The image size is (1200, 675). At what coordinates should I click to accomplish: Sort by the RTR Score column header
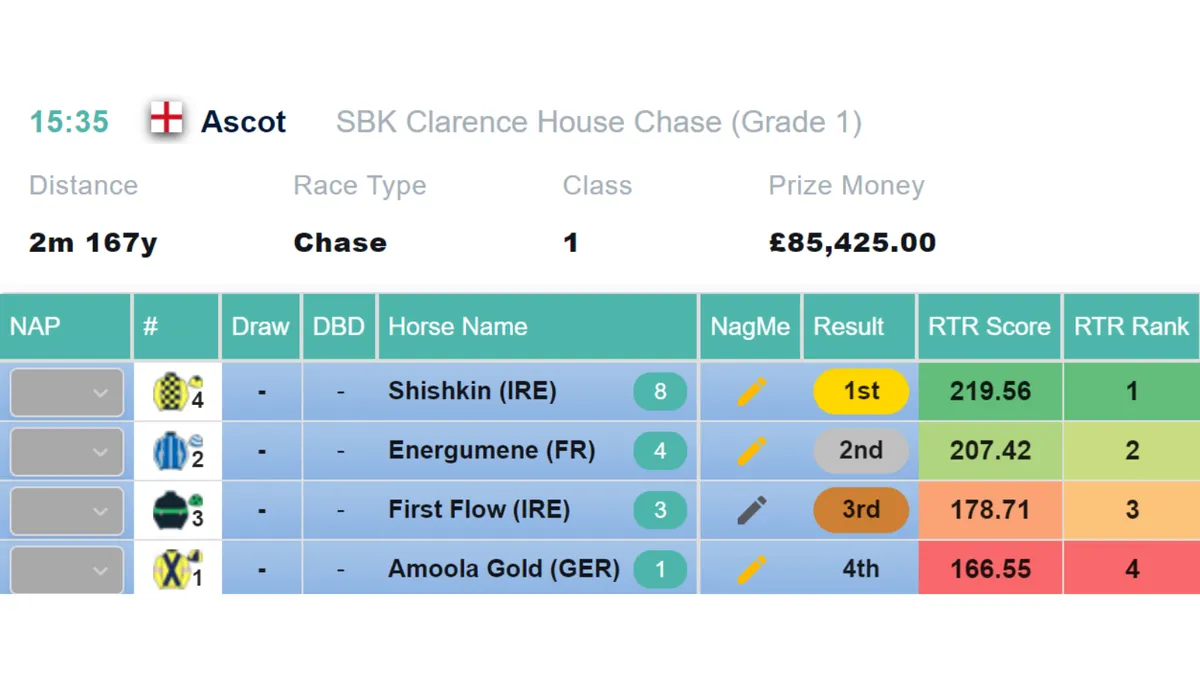[989, 326]
